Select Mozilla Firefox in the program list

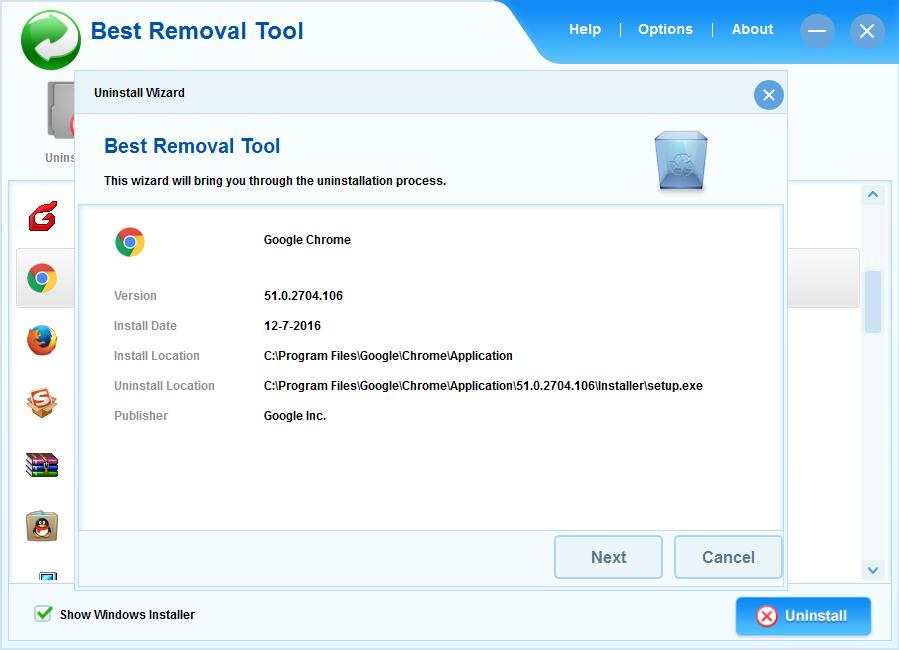(x=42, y=340)
